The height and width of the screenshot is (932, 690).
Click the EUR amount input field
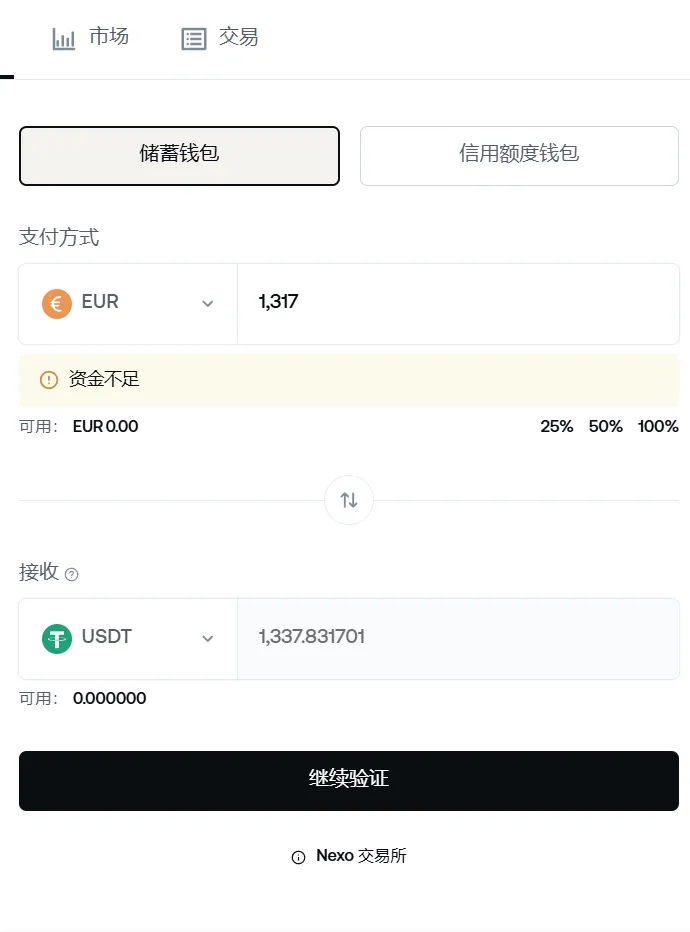point(458,303)
